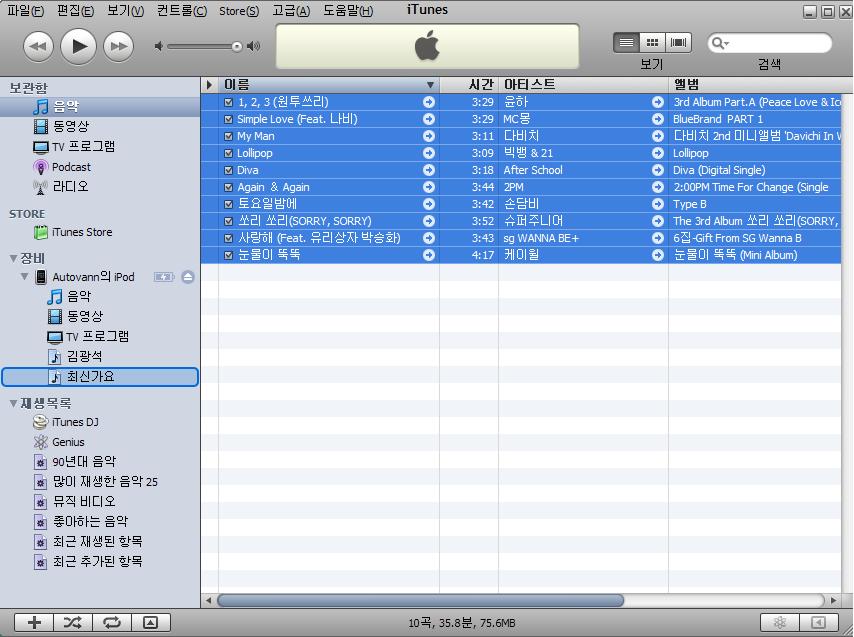Sort songs by 아티스트 column
This screenshot has height=637, width=854.
coord(583,84)
